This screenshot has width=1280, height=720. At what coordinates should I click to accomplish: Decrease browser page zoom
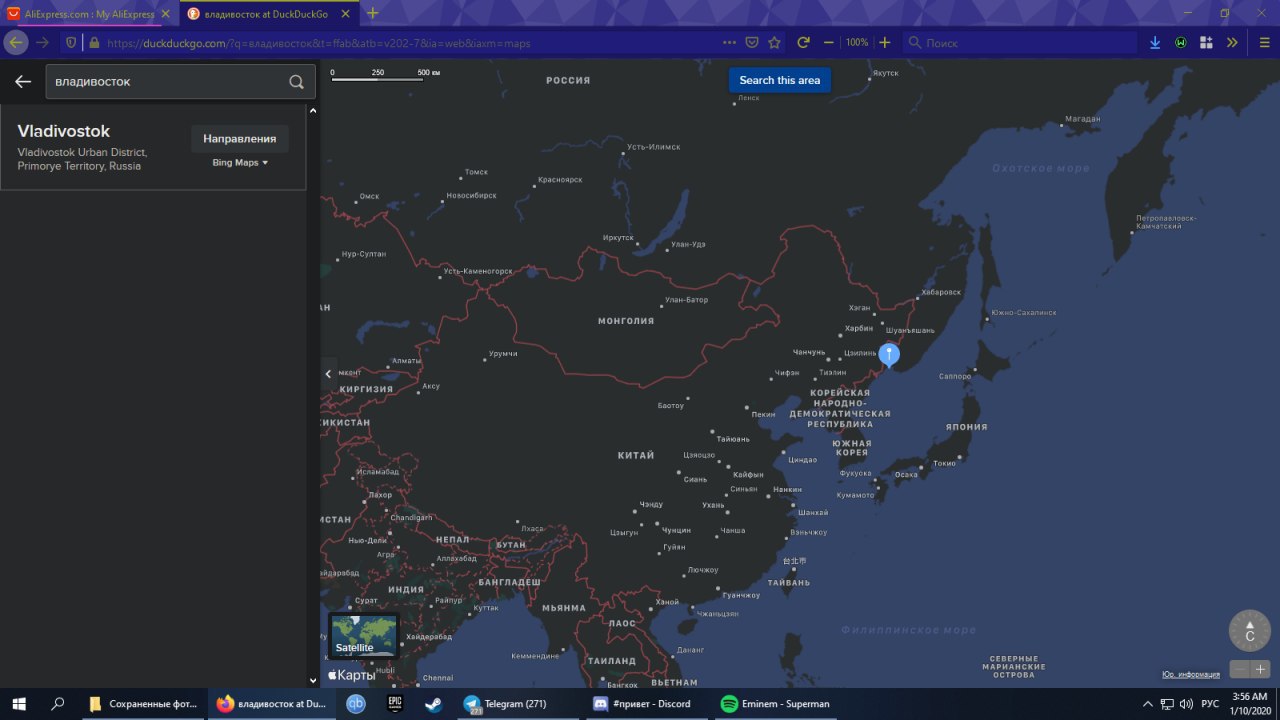pyautogui.click(x=829, y=43)
